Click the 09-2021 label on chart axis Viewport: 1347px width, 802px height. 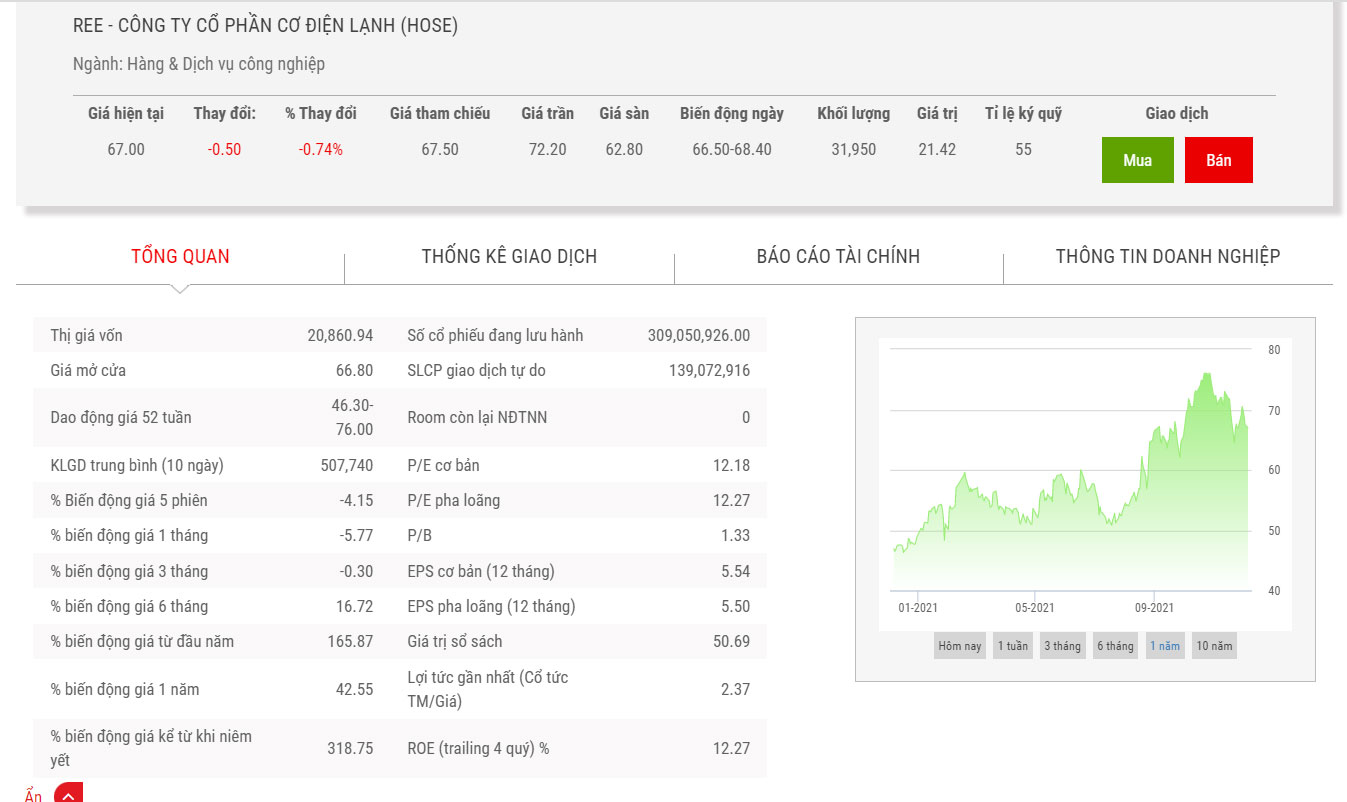tap(1153, 607)
